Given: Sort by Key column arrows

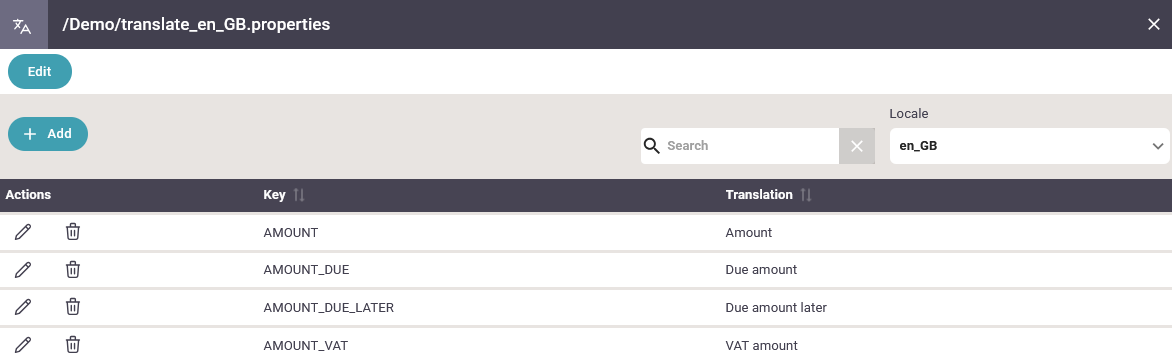Looking at the screenshot, I should (299, 194).
